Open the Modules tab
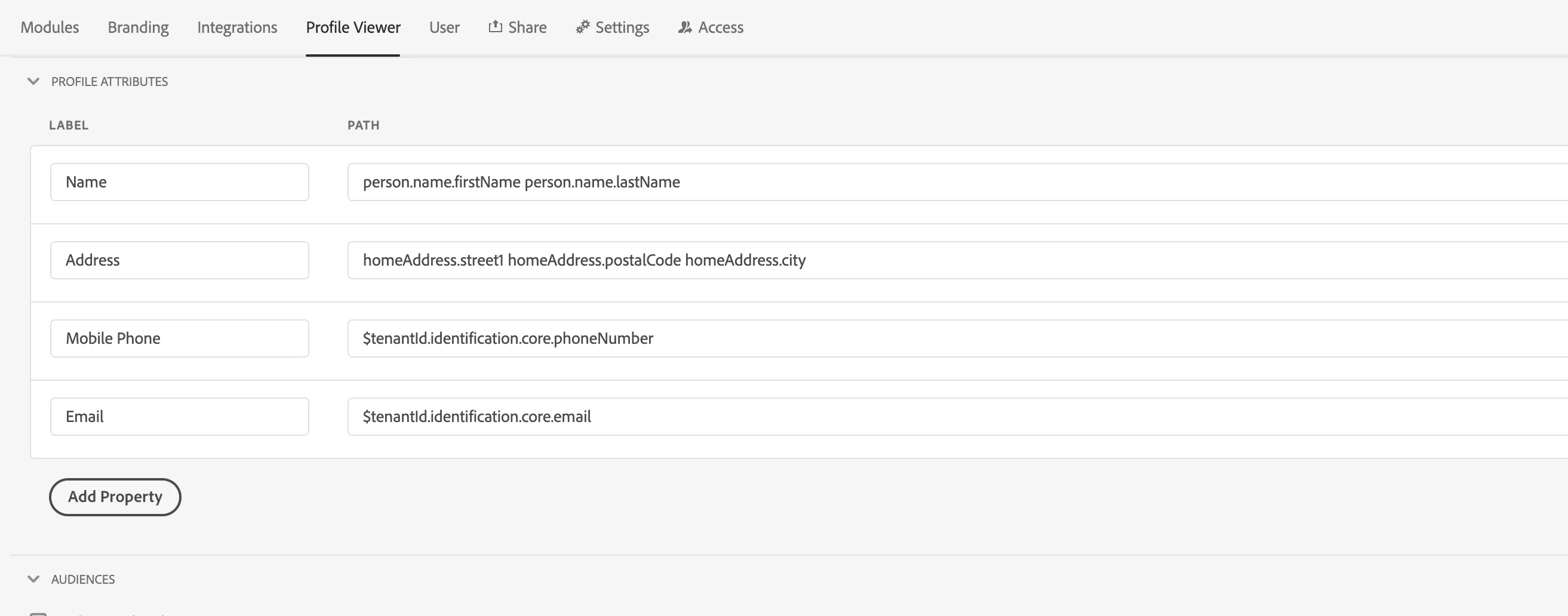 [x=50, y=27]
